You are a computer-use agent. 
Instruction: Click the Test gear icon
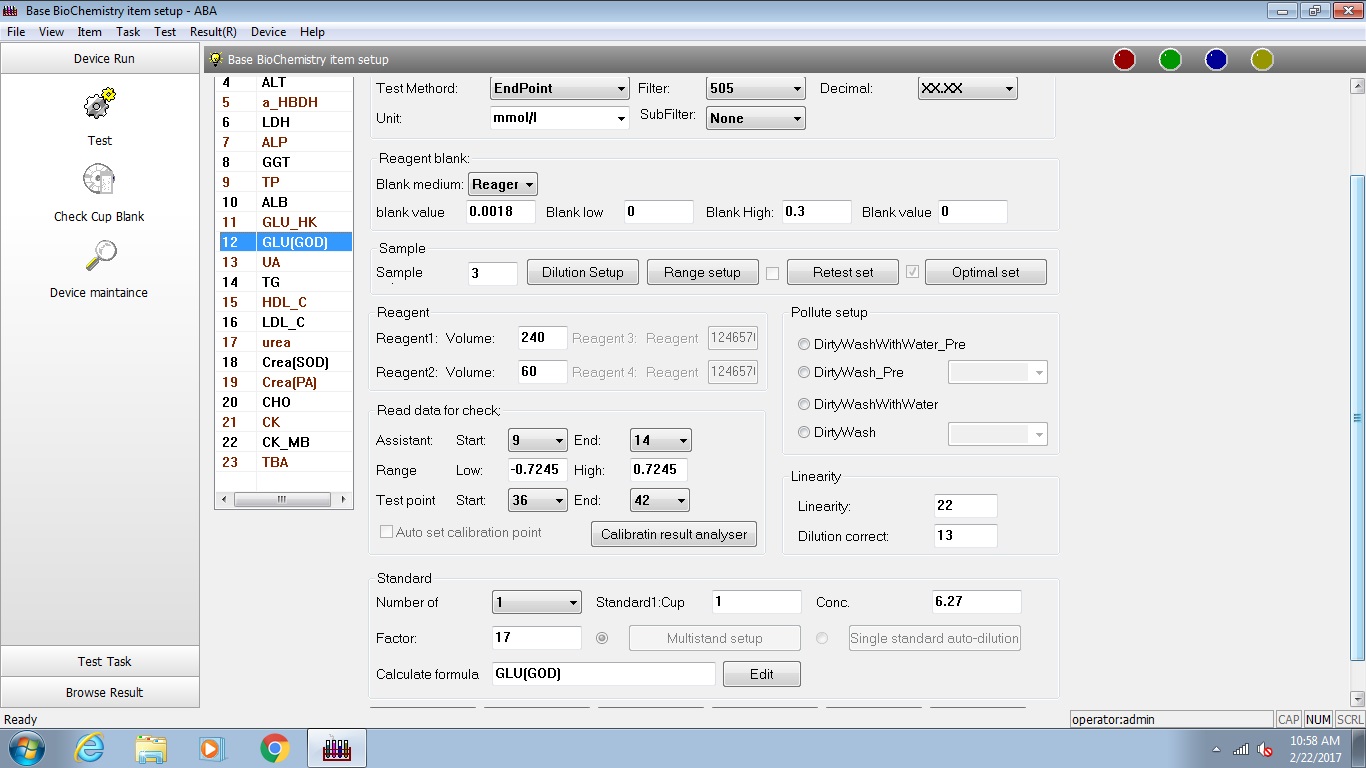pyautogui.click(x=99, y=105)
